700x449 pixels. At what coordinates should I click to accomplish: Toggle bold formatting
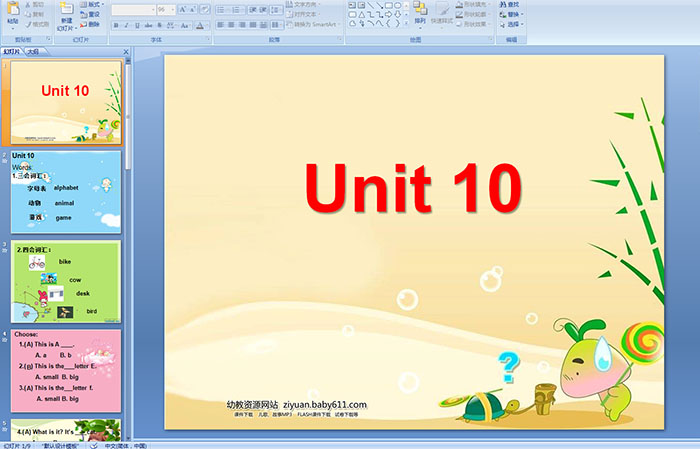(116, 25)
